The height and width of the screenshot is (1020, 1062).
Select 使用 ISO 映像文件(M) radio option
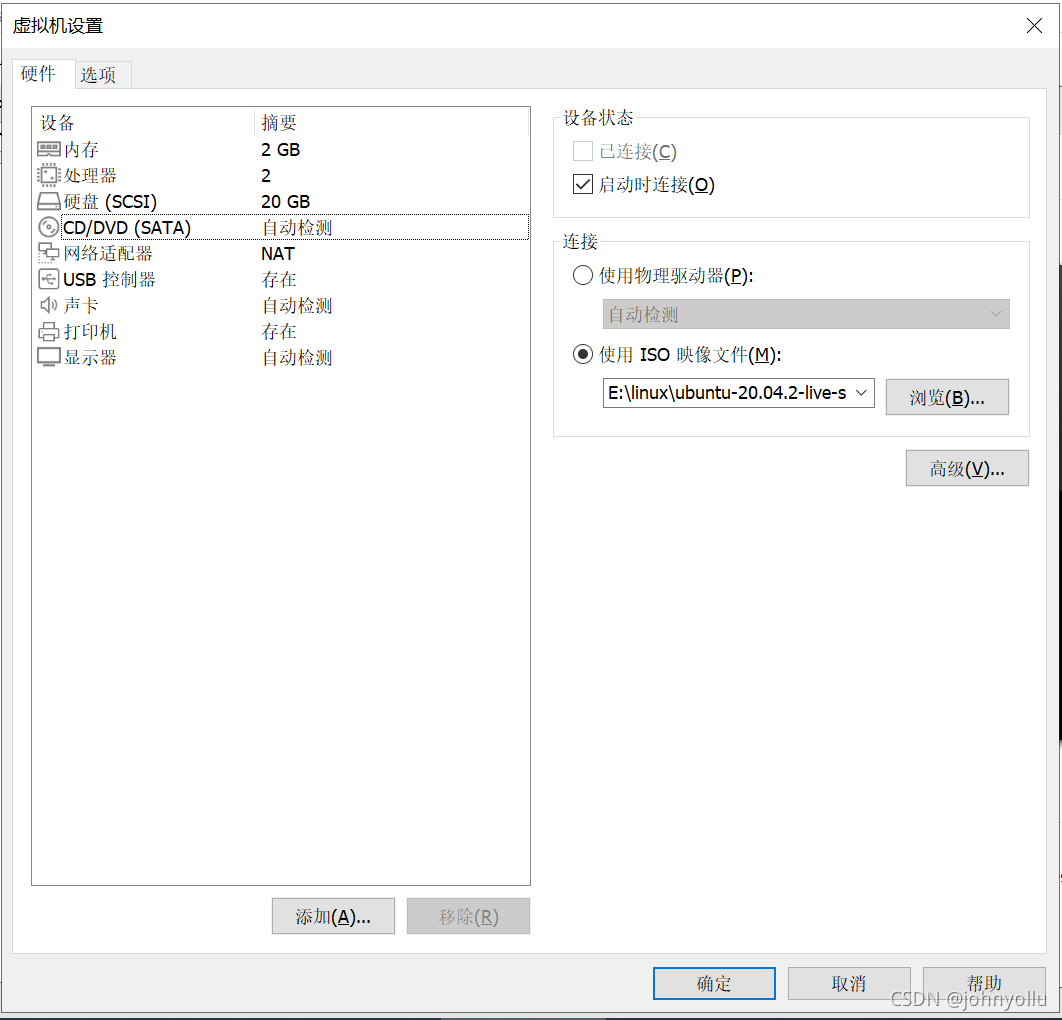[x=582, y=354]
